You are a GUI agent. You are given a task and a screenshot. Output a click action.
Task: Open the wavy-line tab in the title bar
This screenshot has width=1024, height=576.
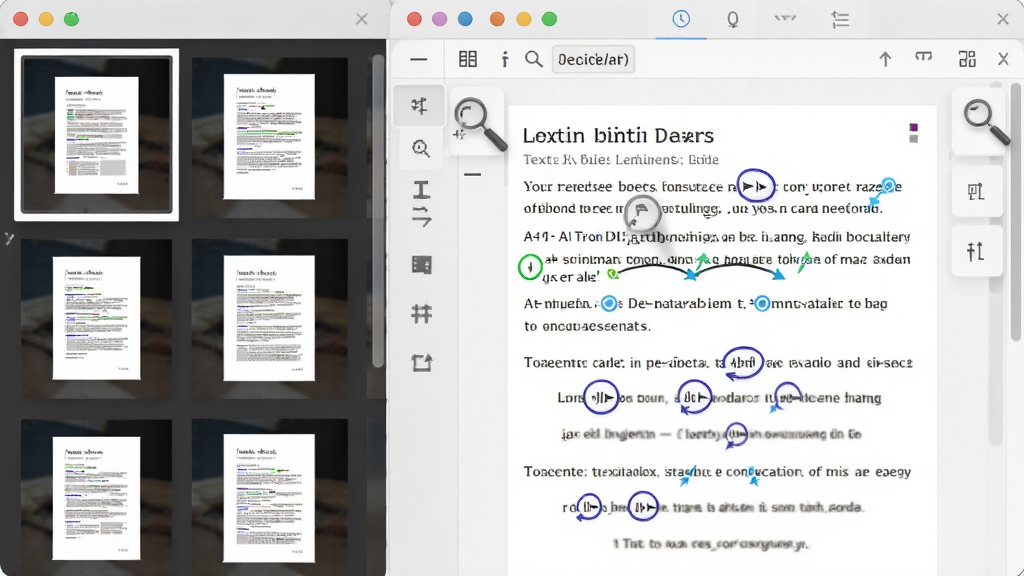point(785,18)
